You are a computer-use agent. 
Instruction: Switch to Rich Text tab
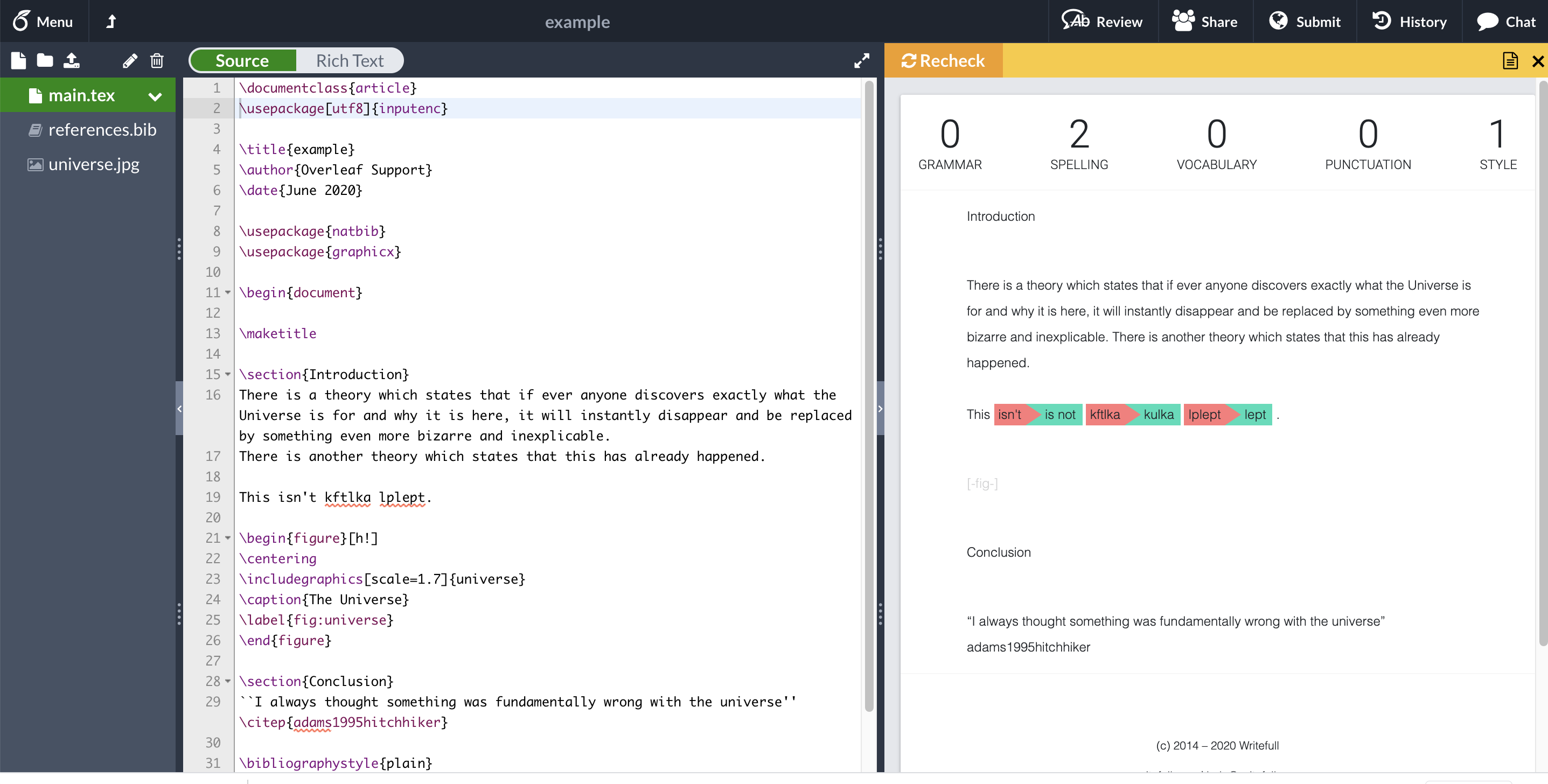pyautogui.click(x=350, y=61)
